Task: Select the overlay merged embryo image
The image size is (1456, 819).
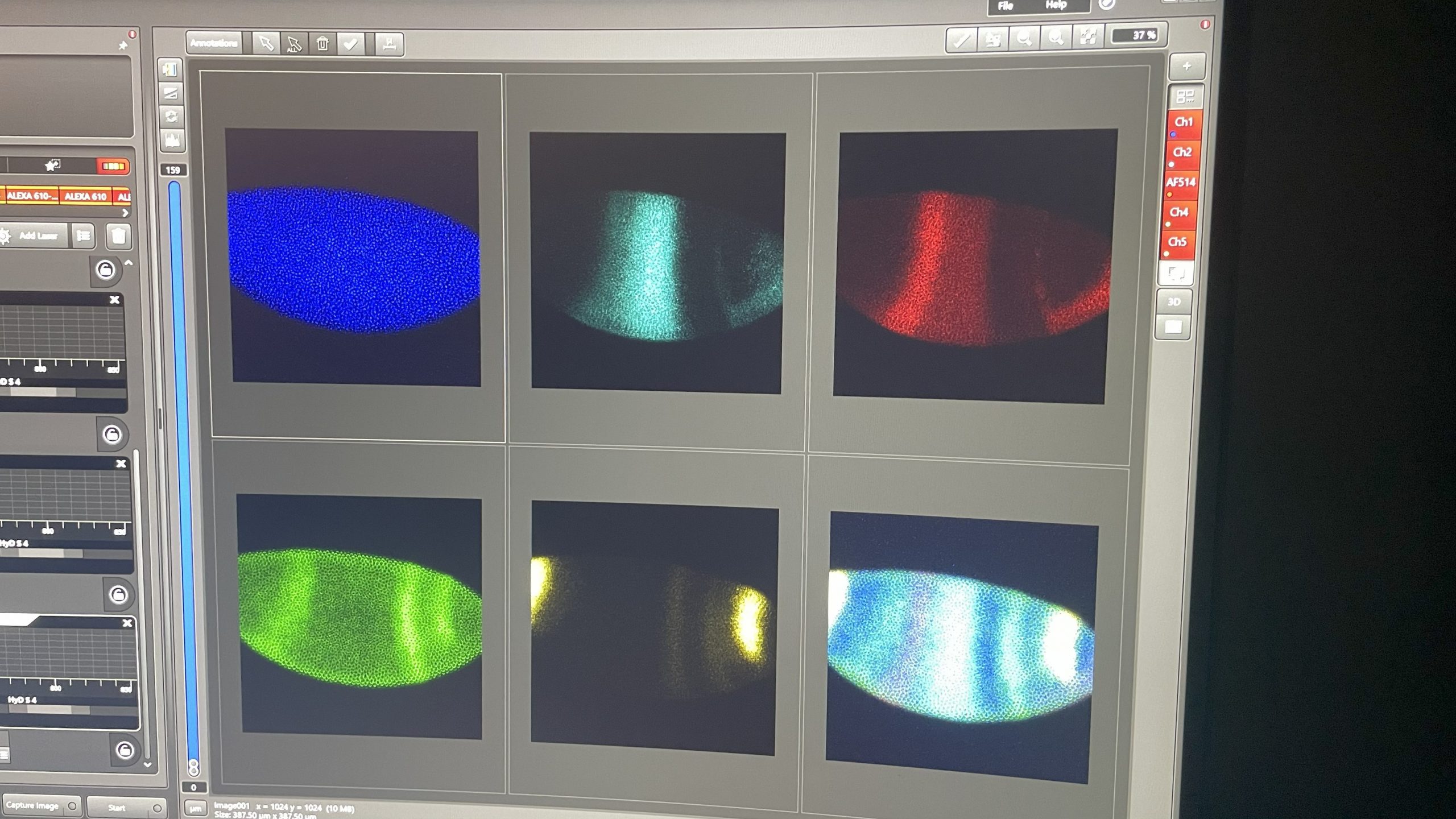Action: (x=961, y=647)
